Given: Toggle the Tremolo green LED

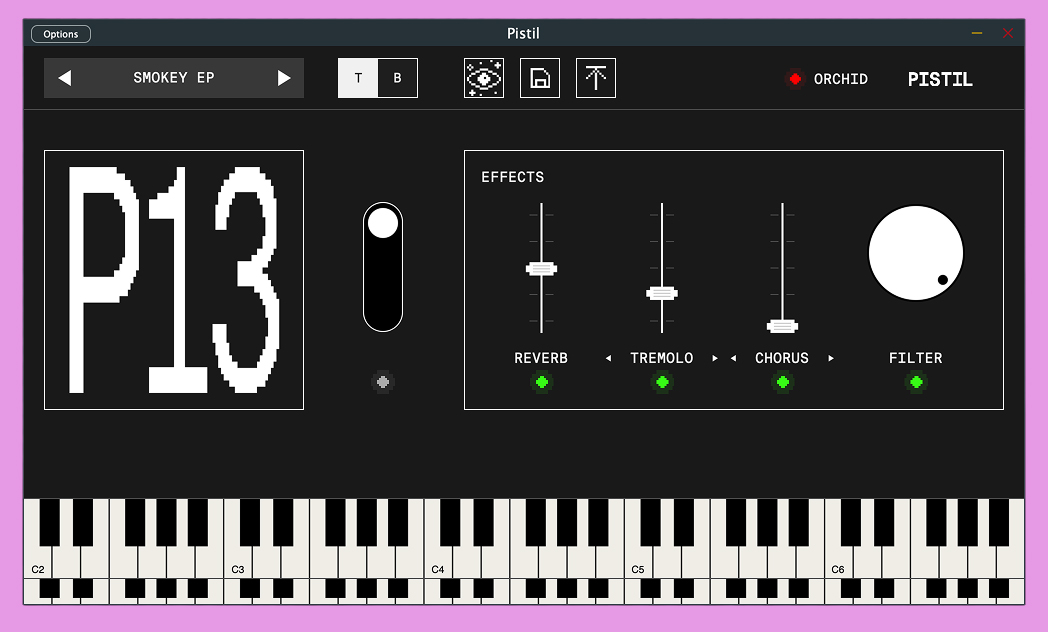Looking at the screenshot, I should (x=662, y=382).
